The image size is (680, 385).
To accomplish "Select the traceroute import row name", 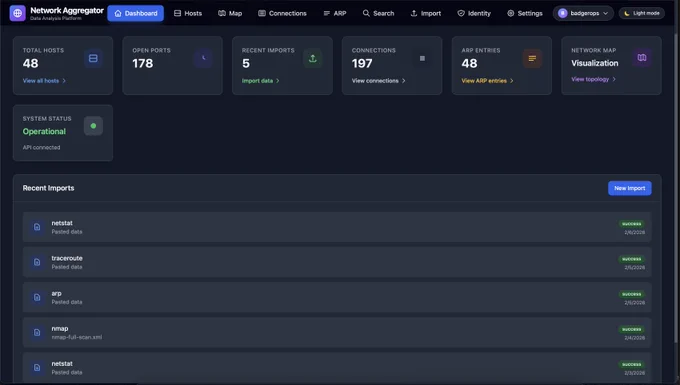I will [x=67, y=258].
